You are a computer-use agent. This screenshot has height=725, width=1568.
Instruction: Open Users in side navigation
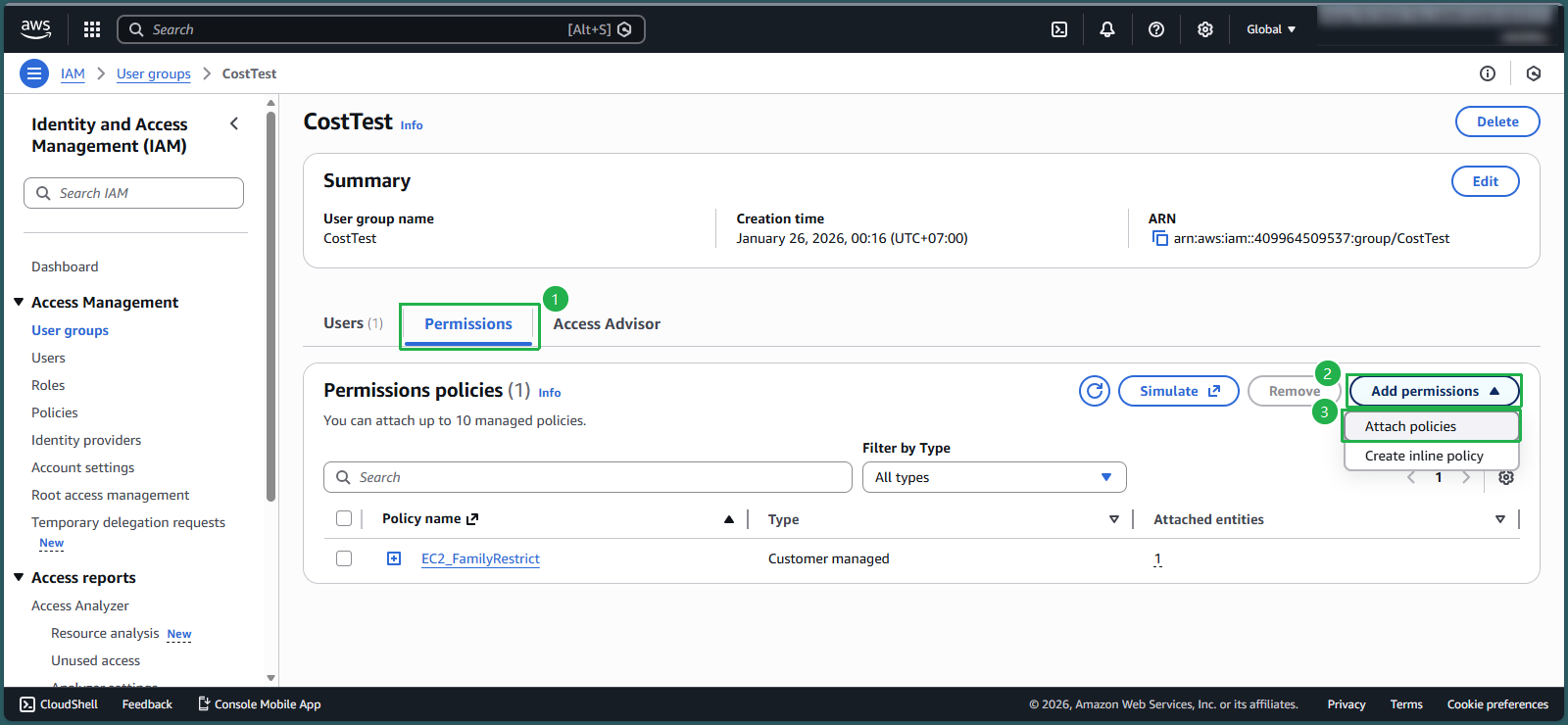[x=48, y=358]
